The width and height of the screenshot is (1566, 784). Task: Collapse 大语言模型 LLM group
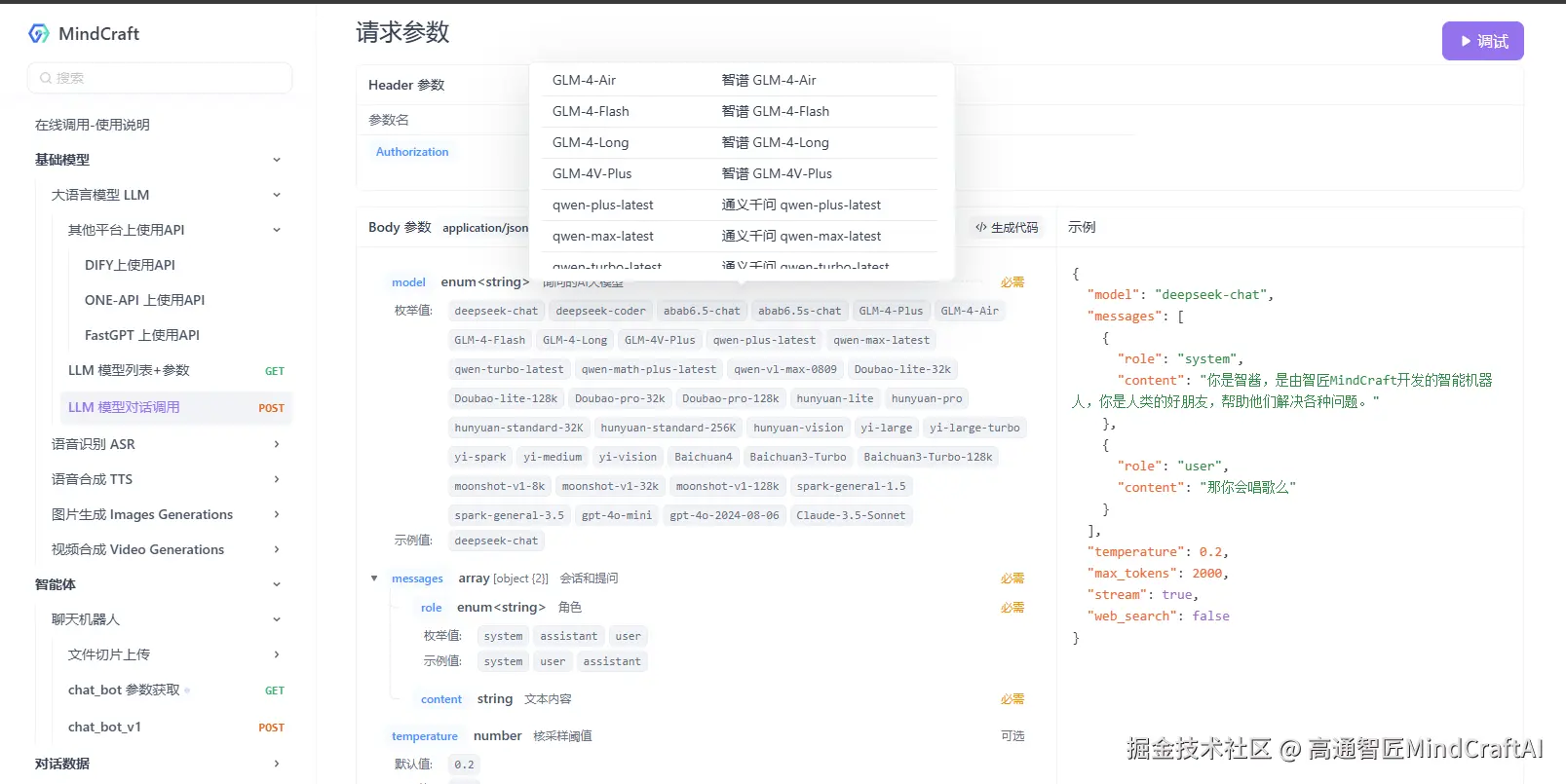[x=277, y=195]
